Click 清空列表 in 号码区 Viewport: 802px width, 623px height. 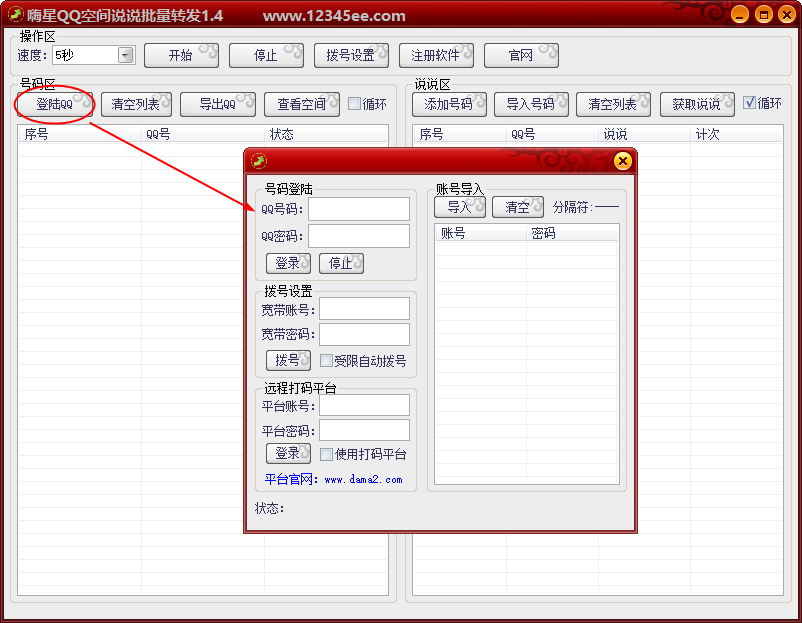pyautogui.click(x=136, y=104)
